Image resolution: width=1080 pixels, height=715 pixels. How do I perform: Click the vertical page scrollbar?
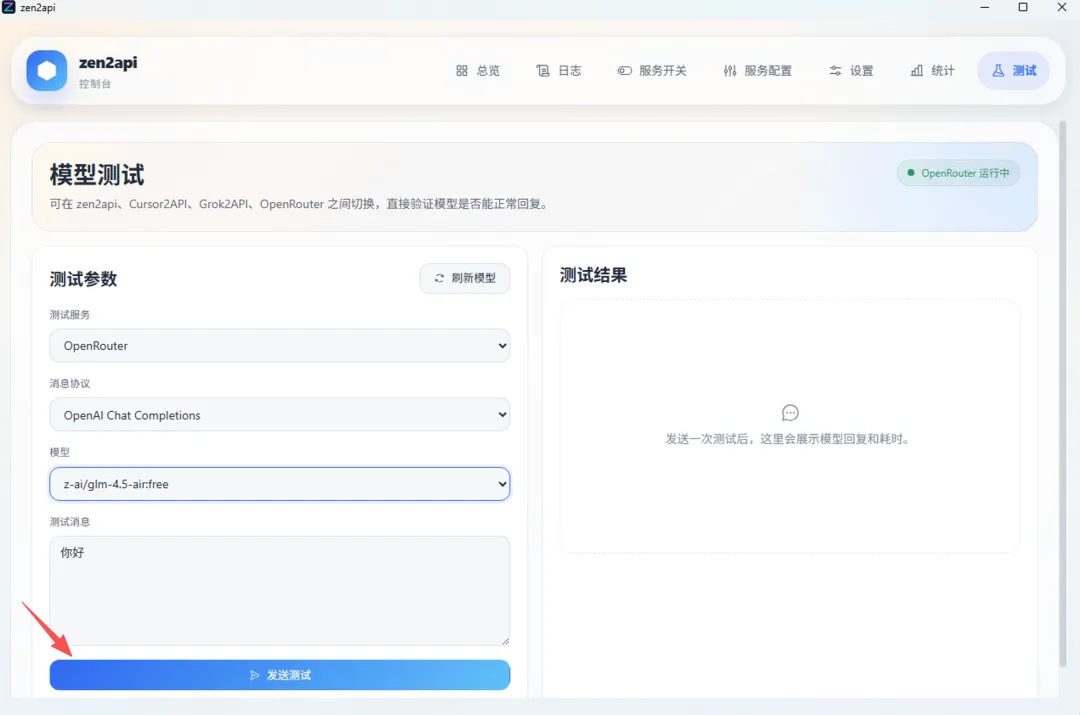(x=1063, y=393)
